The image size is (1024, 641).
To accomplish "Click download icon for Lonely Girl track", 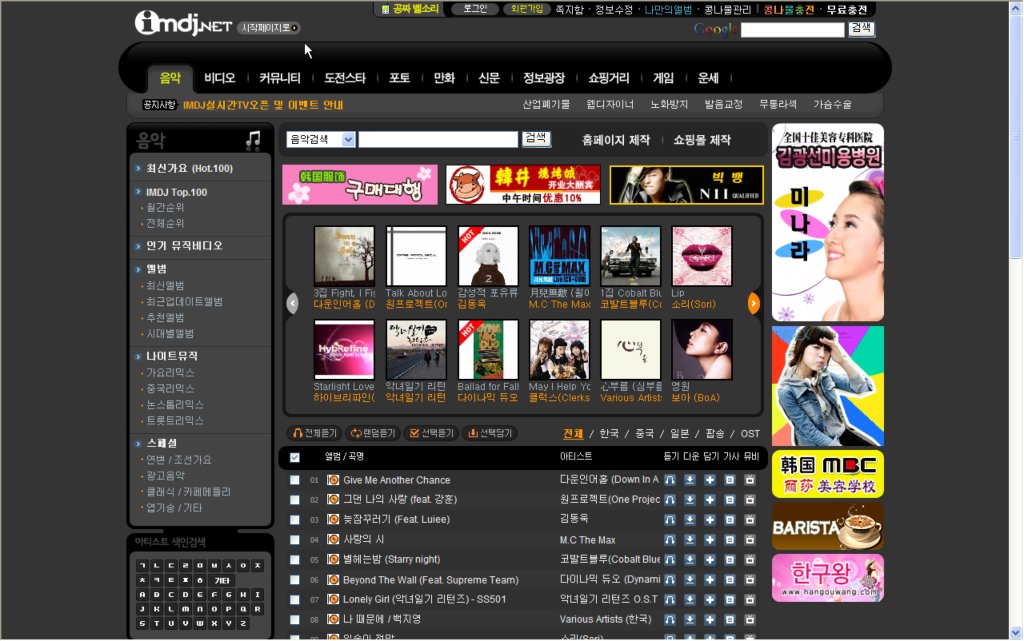I will tap(690, 599).
